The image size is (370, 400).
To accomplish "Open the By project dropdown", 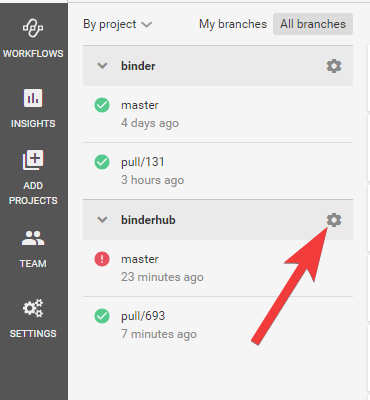I will pyautogui.click(x=117, y=24).
